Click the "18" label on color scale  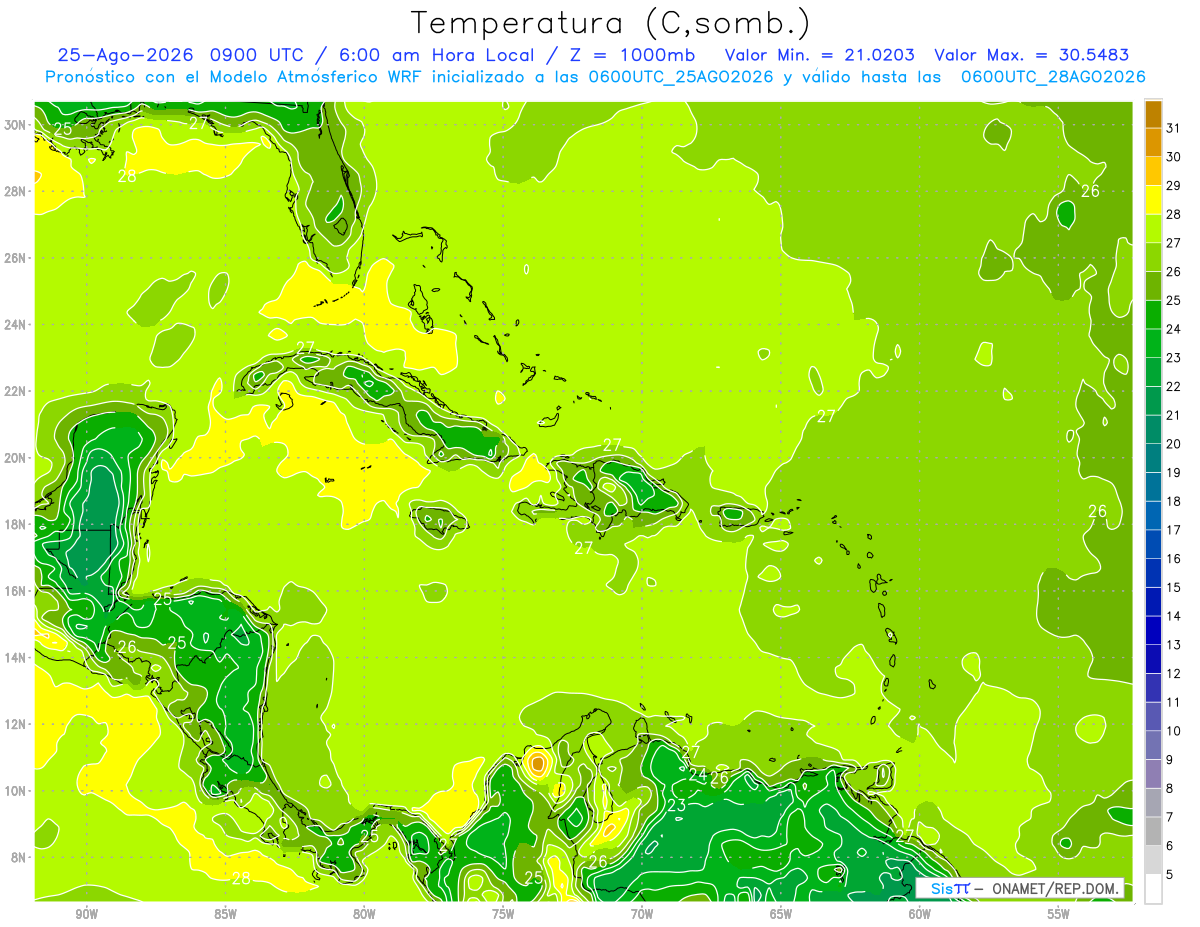1174,501
